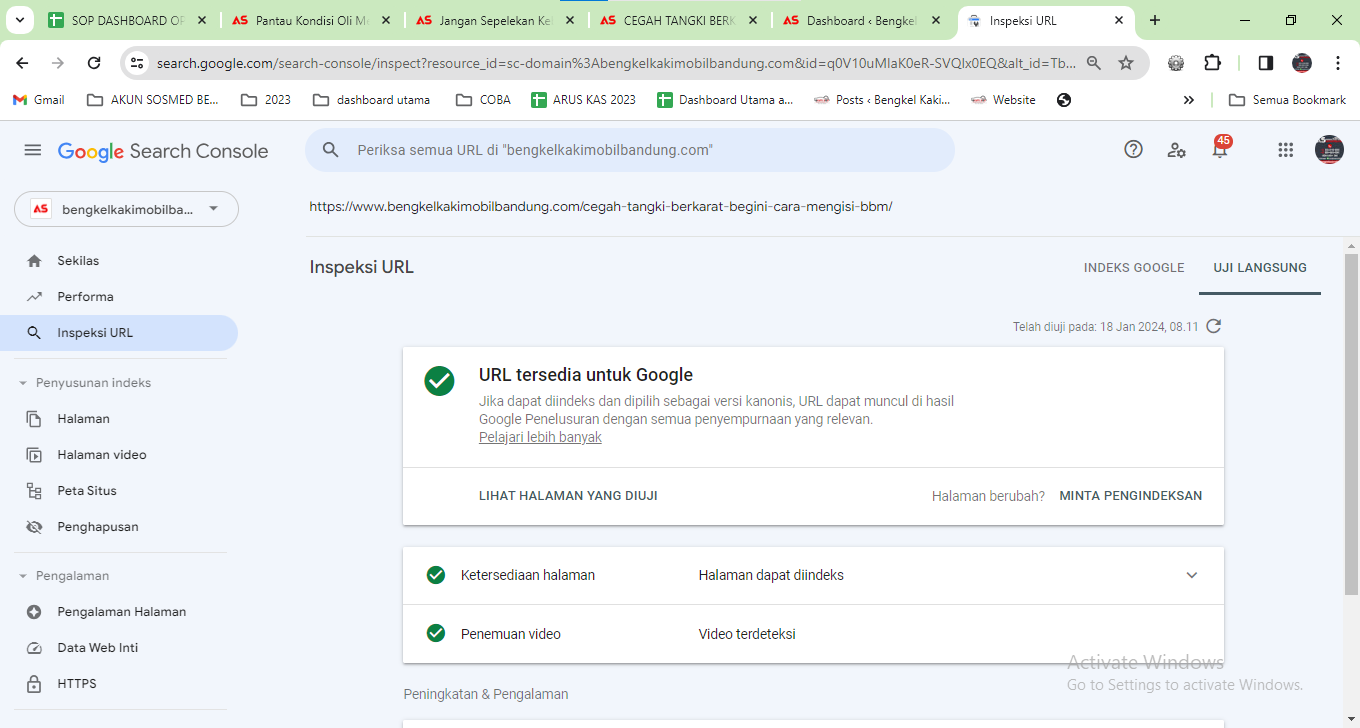
Task: Switch to Jangan Sepelekan browser tab
Action: point(495,20)
